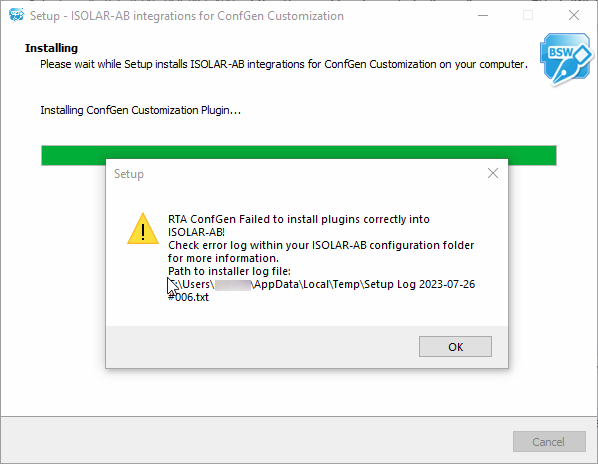
Task: Click 'RTA ConfGen Failed to install plugins' text
Action: pyautogui.click(x=299, y=219)
